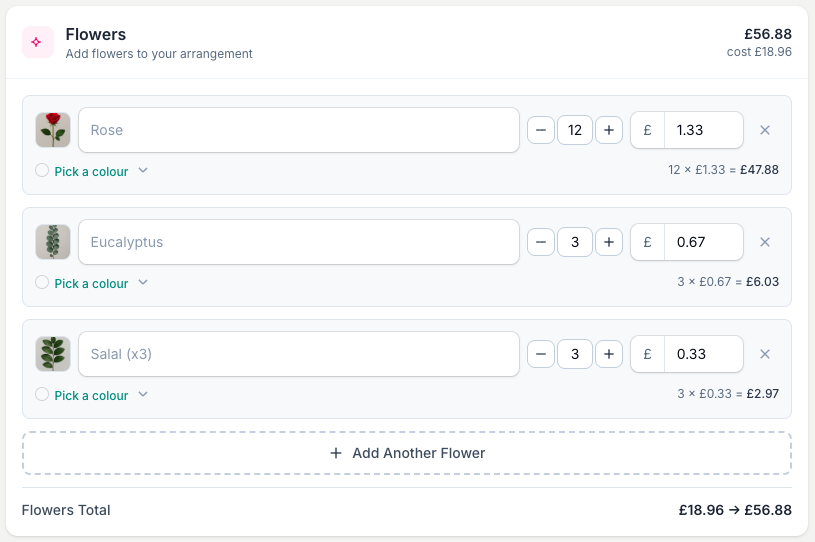Click the Salal leaf thumbnail image

[x=53, y=354]
